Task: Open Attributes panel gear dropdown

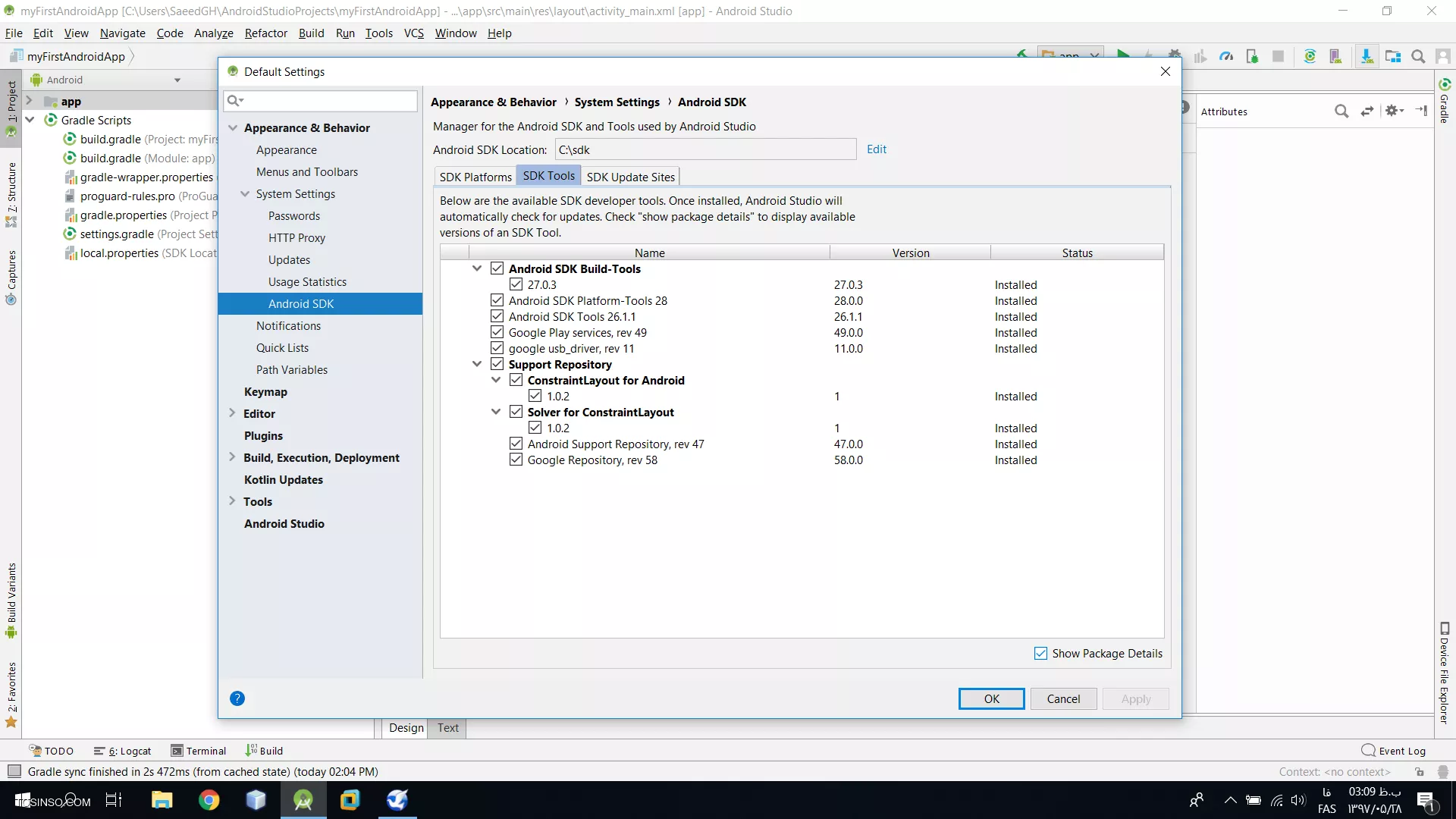Action: pos(1395,111)
